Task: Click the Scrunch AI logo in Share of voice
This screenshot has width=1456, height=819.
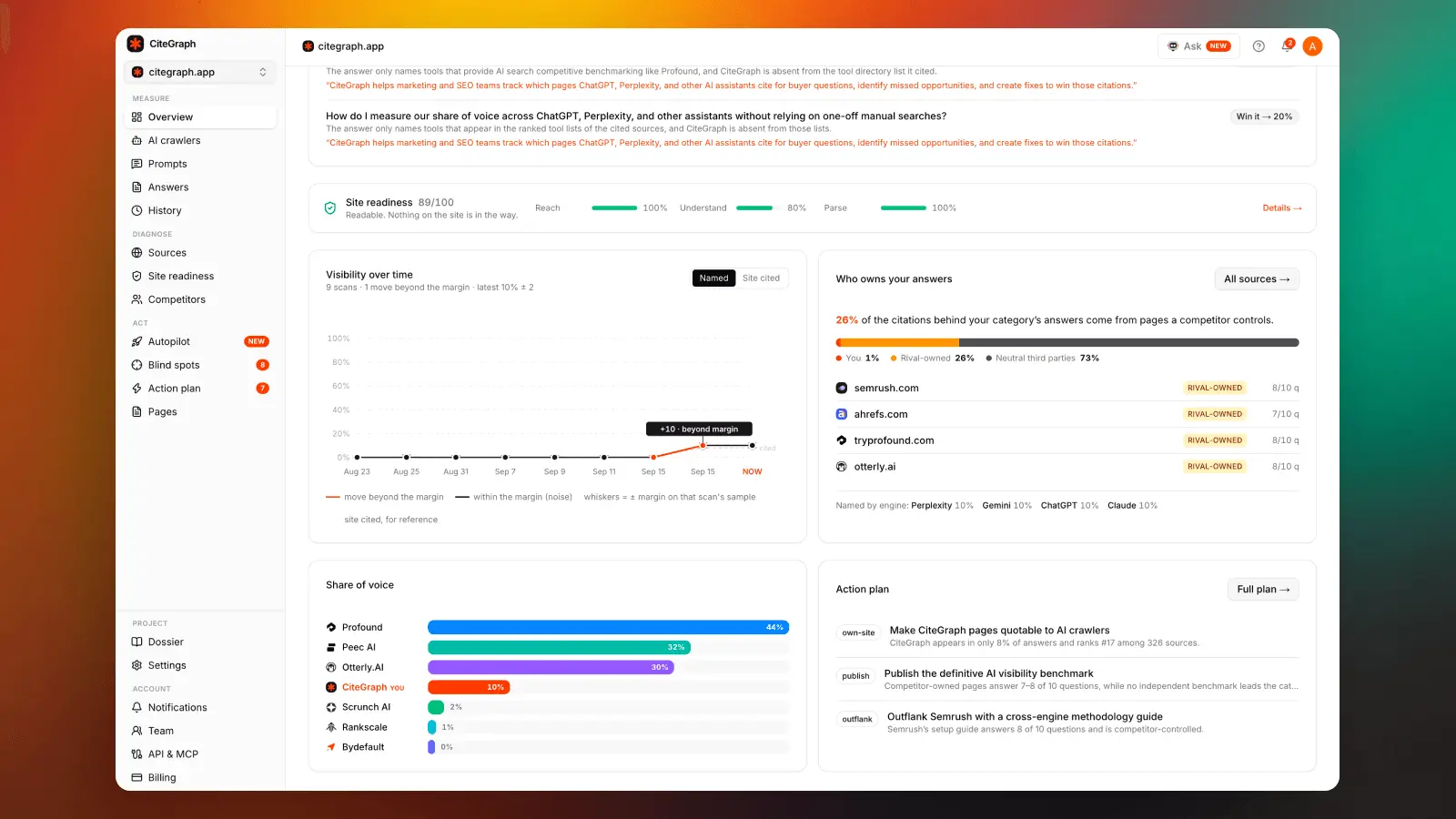Action: pyautogui.click(x=331, y=707)
